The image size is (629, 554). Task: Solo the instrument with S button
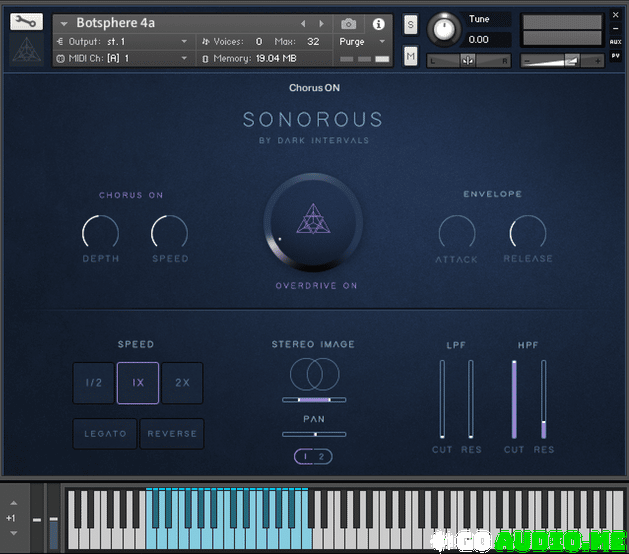pos(411,24)
